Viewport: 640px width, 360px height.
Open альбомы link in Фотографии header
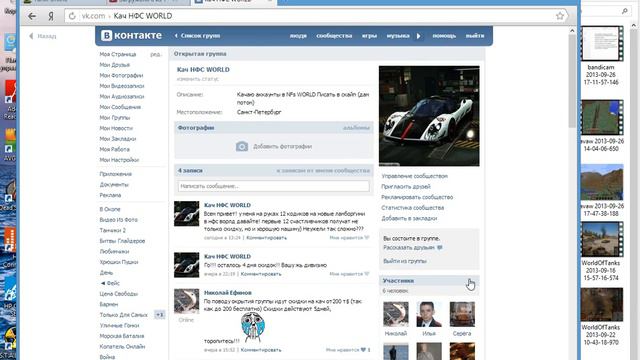[356, 128]
